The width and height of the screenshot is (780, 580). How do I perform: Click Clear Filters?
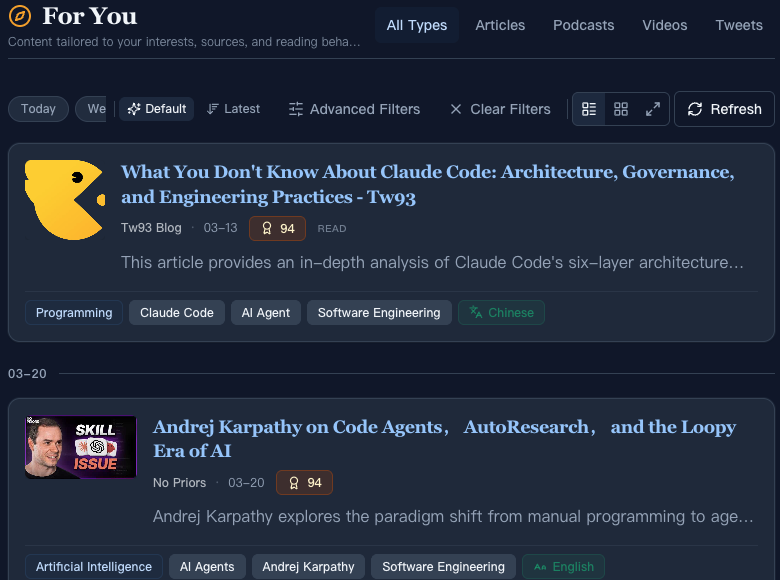pyautogui.click(x=499, y=109)
